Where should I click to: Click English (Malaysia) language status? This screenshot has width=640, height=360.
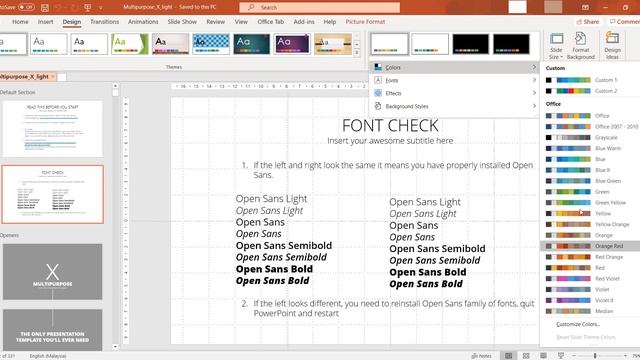coord(48,356)
